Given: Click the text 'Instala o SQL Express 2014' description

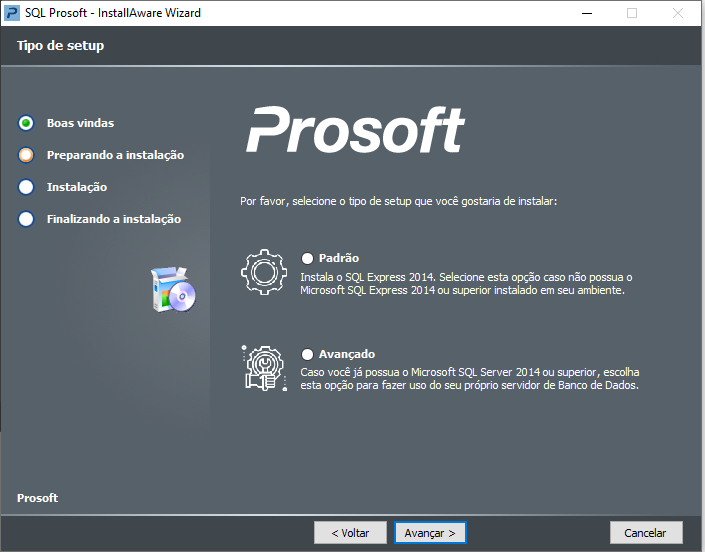Looking at the screenshot, I should pyautogui.click(x=466, y=284).
